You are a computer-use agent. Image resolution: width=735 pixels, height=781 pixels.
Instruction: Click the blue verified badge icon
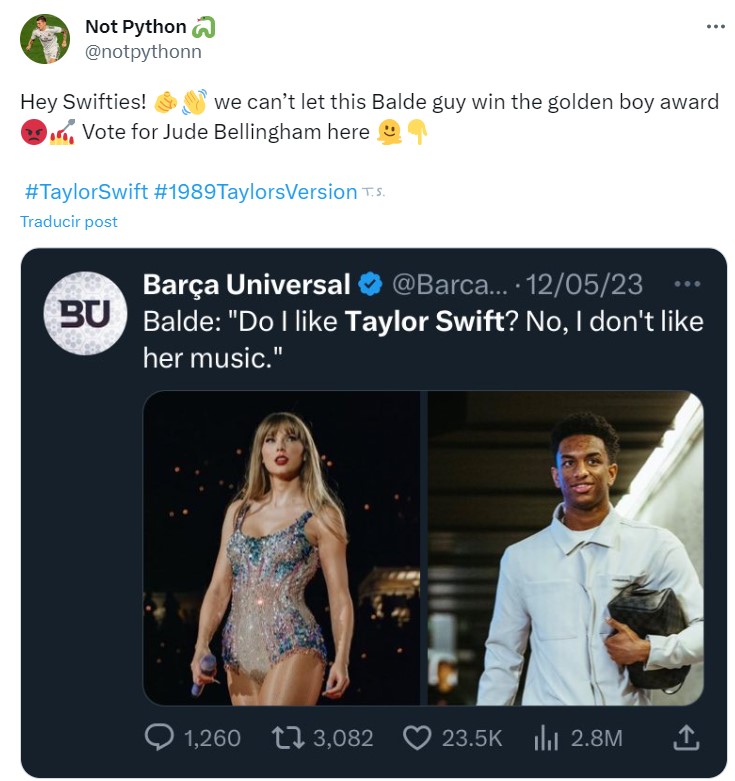[x=370, y=285]
